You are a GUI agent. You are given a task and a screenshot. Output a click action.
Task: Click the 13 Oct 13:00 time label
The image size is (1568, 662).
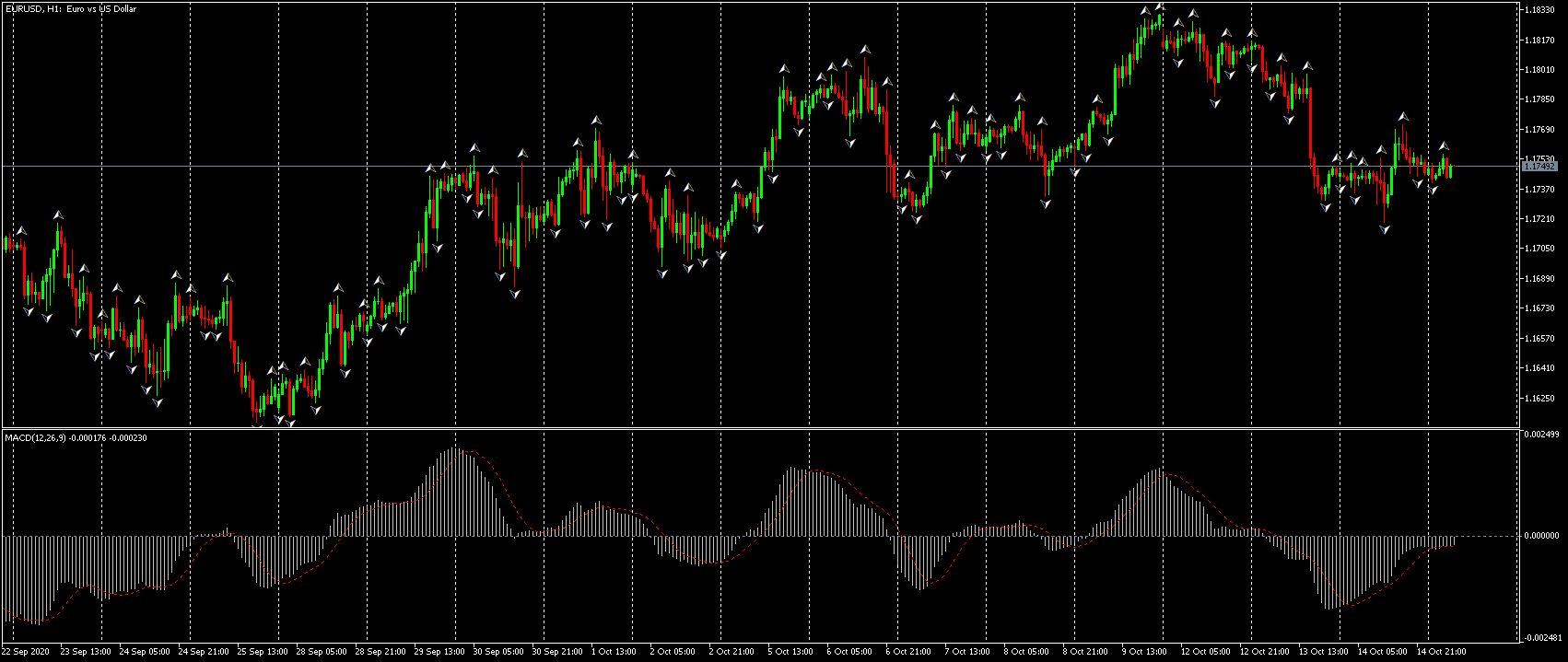[x=1325, y=652]
